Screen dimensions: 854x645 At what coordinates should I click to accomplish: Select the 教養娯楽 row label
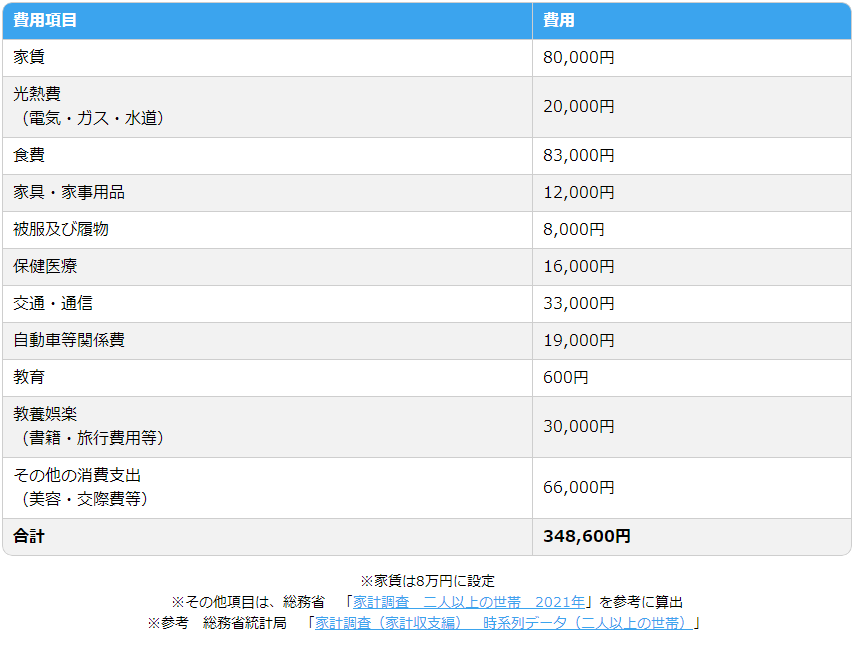[45, 414]
